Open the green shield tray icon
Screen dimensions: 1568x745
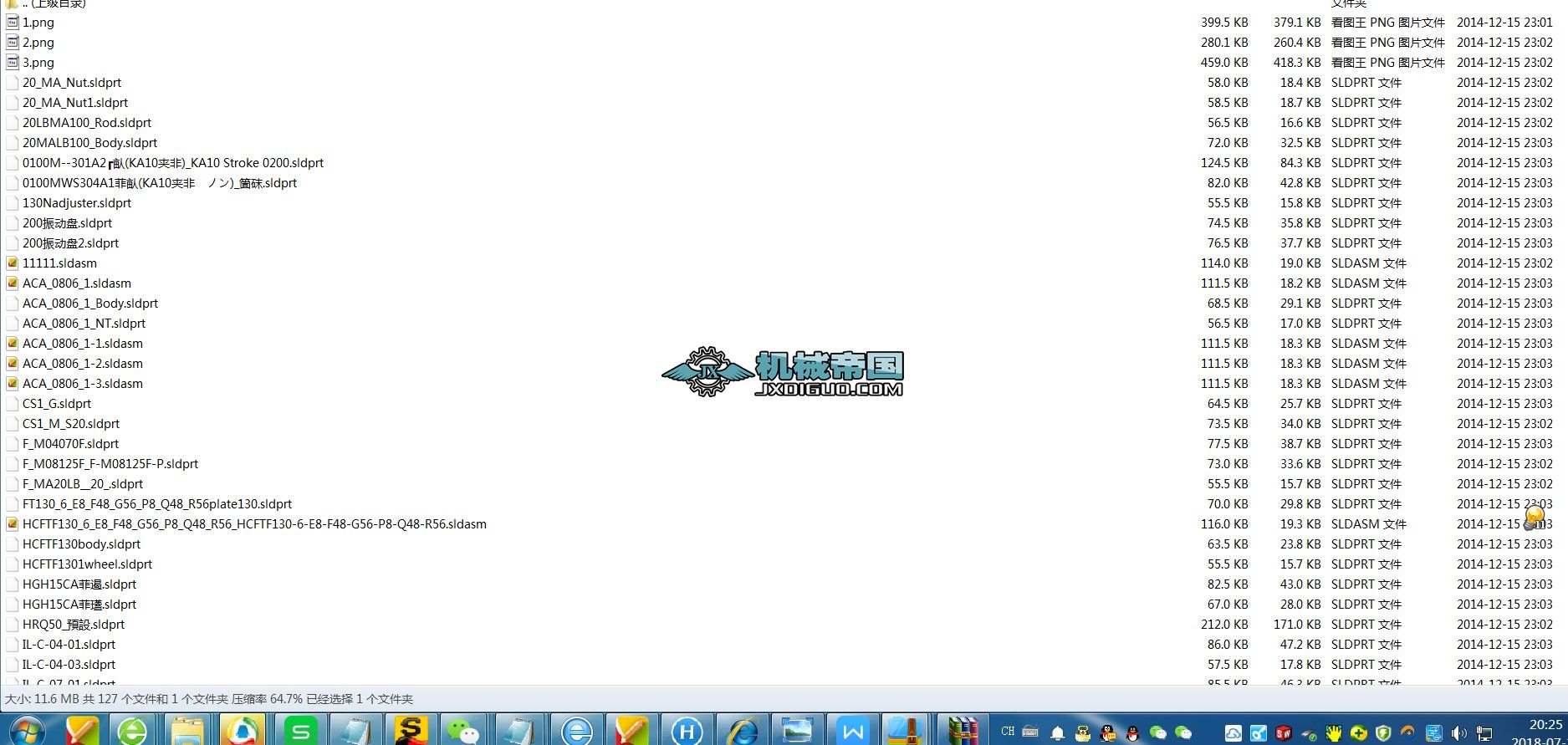(1384, 733)
